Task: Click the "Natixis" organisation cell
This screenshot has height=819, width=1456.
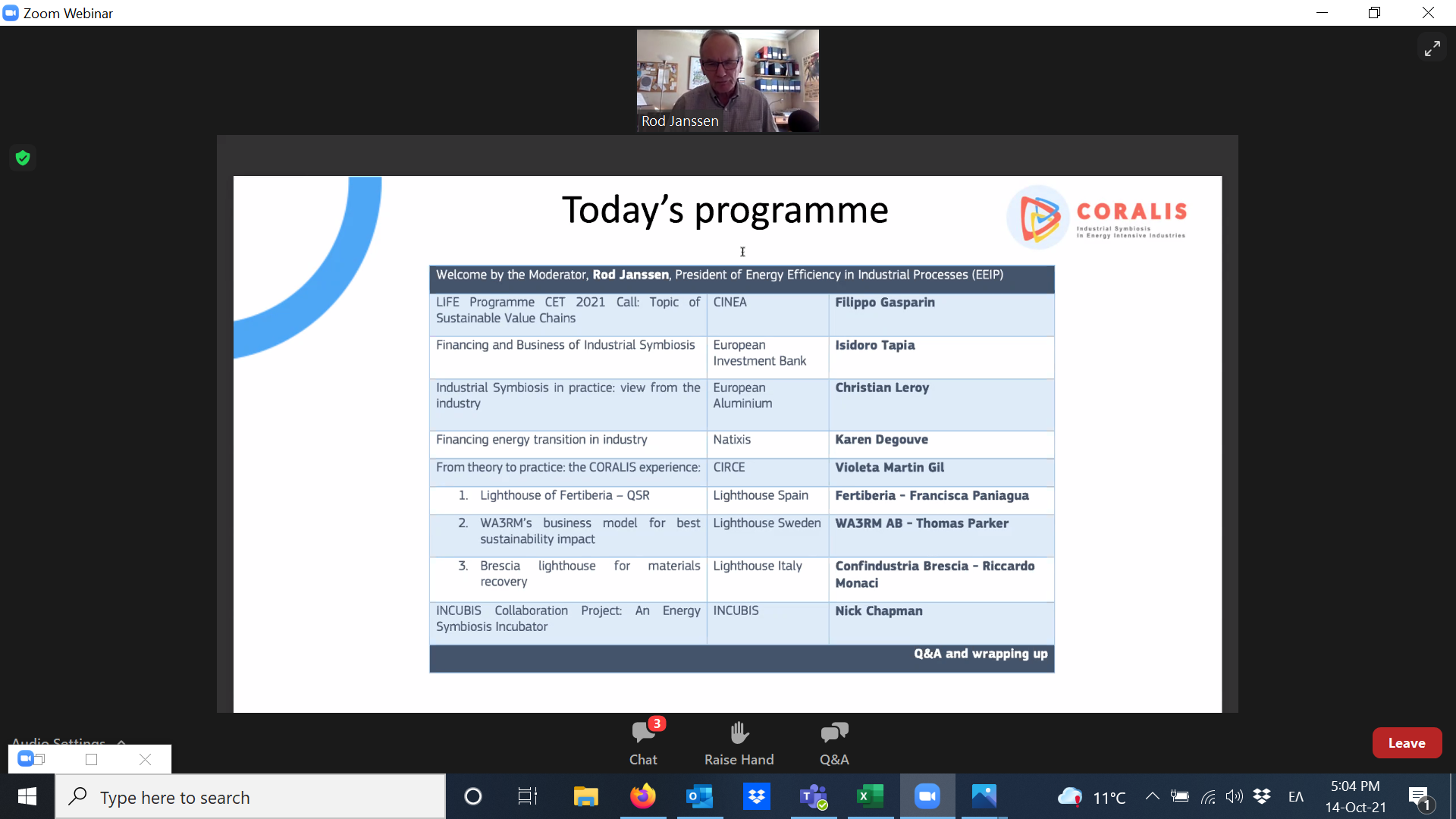Action: [x=767, y=444]
